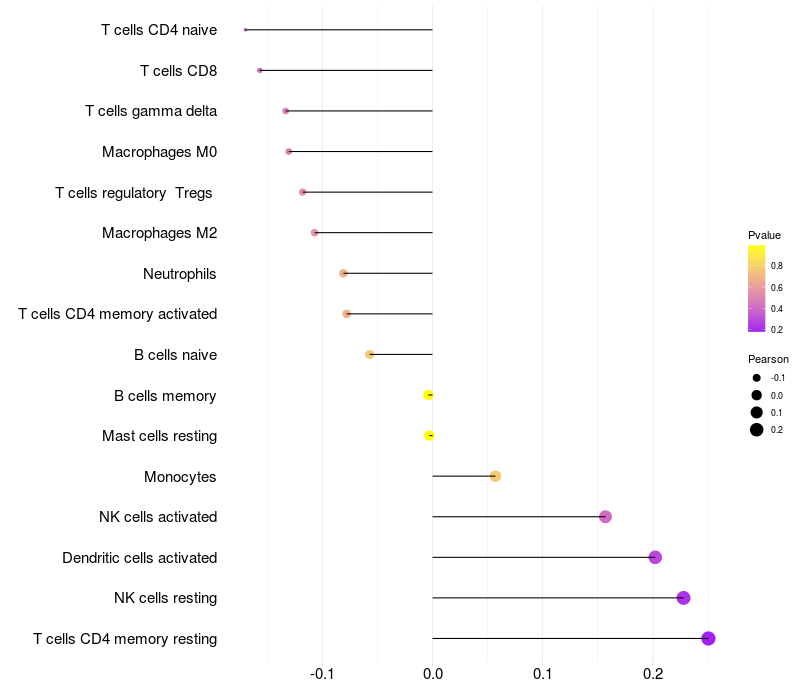The image size is (800, 700).
Task: Select the B cells naive data point
Action: 370,354
